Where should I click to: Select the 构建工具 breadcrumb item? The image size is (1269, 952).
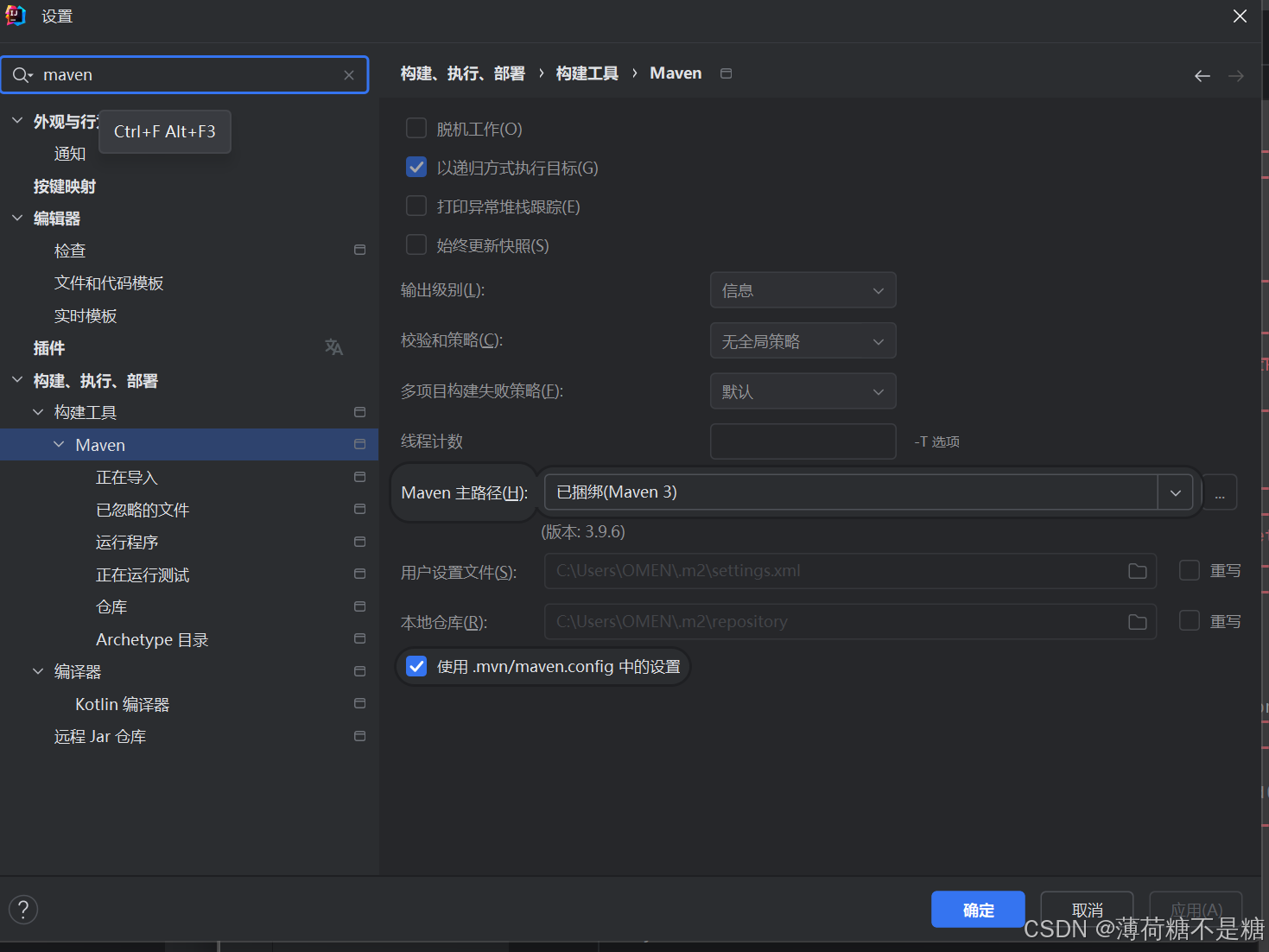coord(587,73)
